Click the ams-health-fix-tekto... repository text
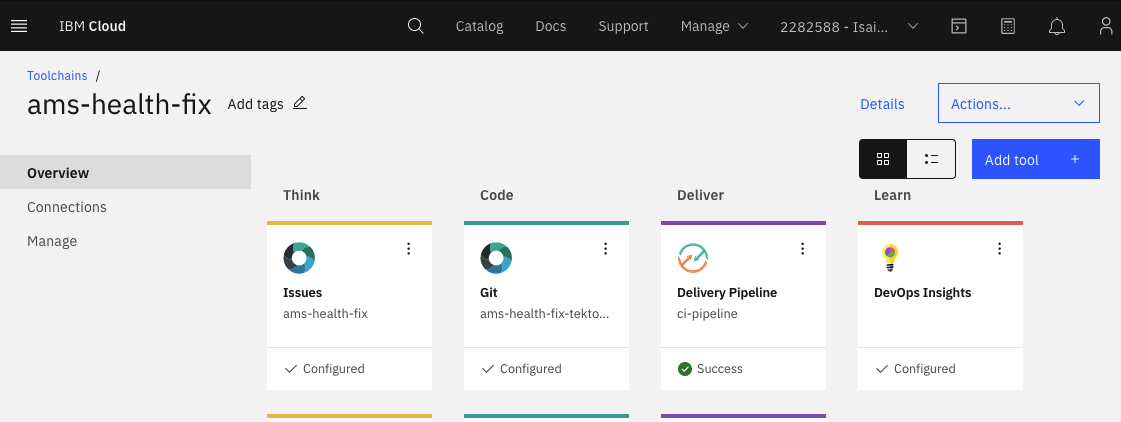Screen dimensions: 1121x422 545,313
